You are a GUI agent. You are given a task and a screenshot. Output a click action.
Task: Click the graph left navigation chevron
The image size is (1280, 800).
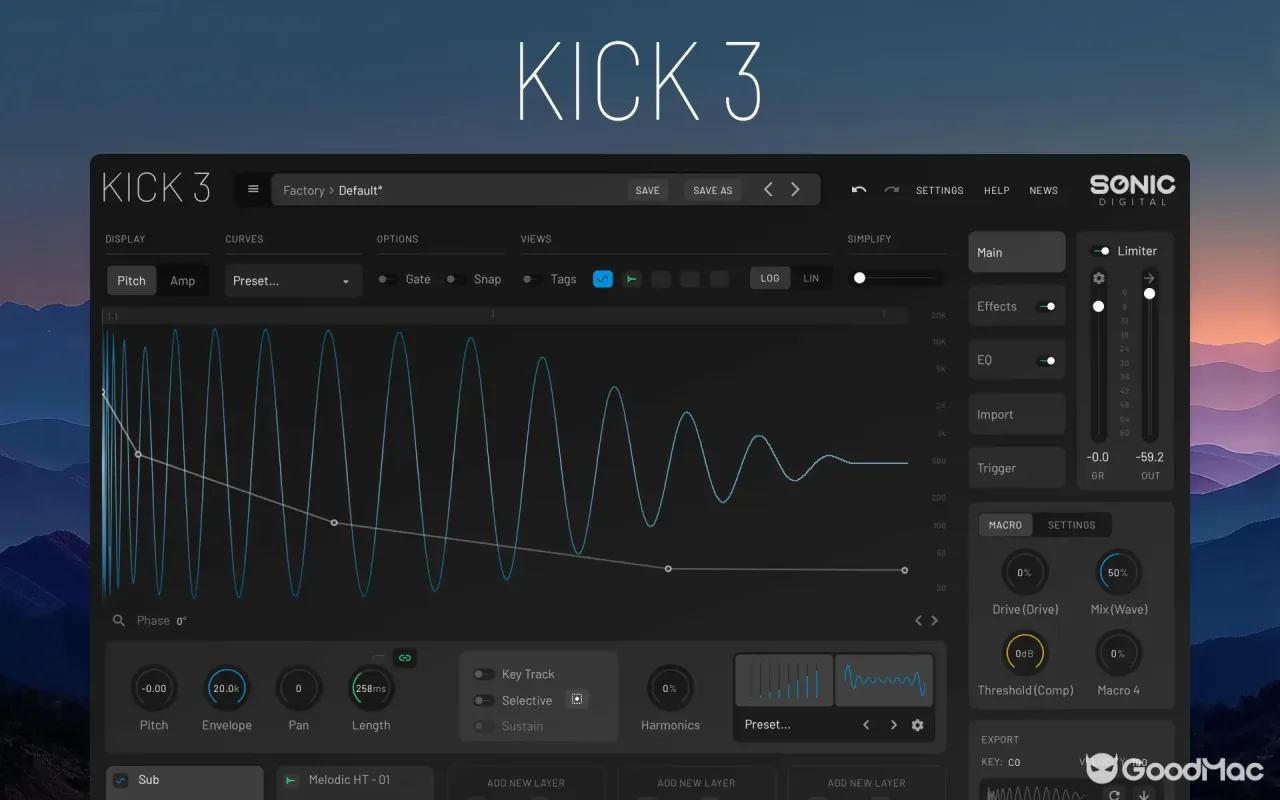point(919,621)
